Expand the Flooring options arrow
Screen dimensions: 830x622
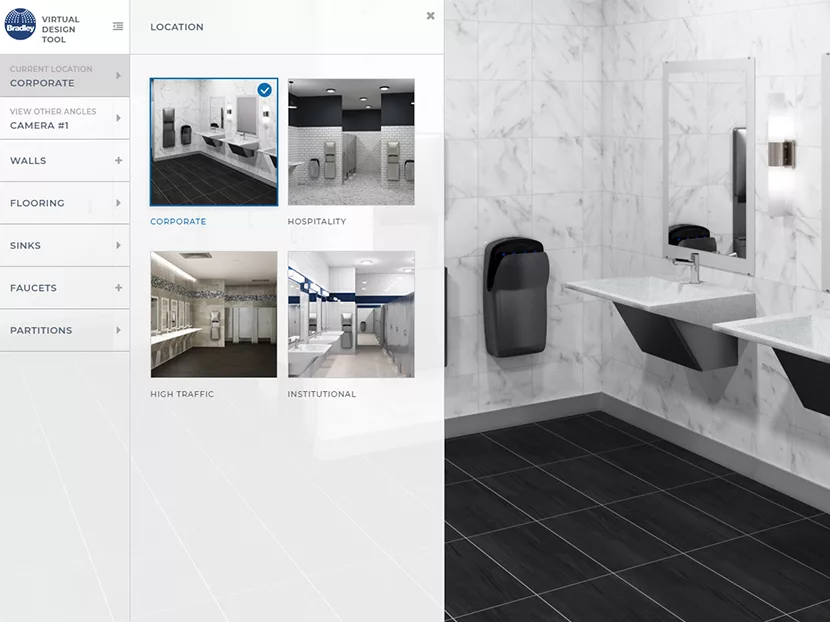tap(118, 203)
